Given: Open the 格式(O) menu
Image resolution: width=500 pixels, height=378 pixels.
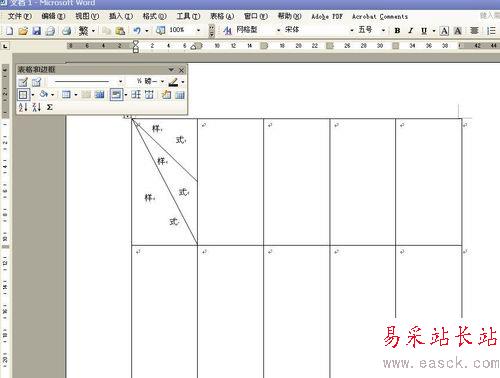Looking at the screenshot, I should pos(154,16).
